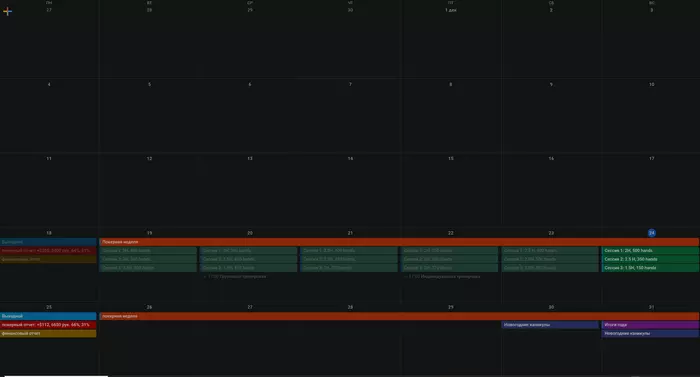This screenshot has width=700, height=377.
Task: Open 'Новогодние каникулы' event on the 30th
Action: point(550,325)
